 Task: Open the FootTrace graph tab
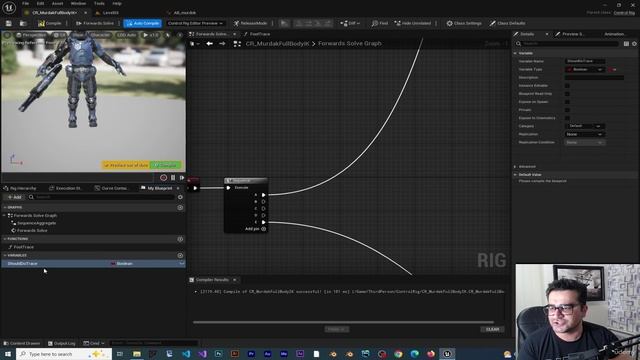257,34
